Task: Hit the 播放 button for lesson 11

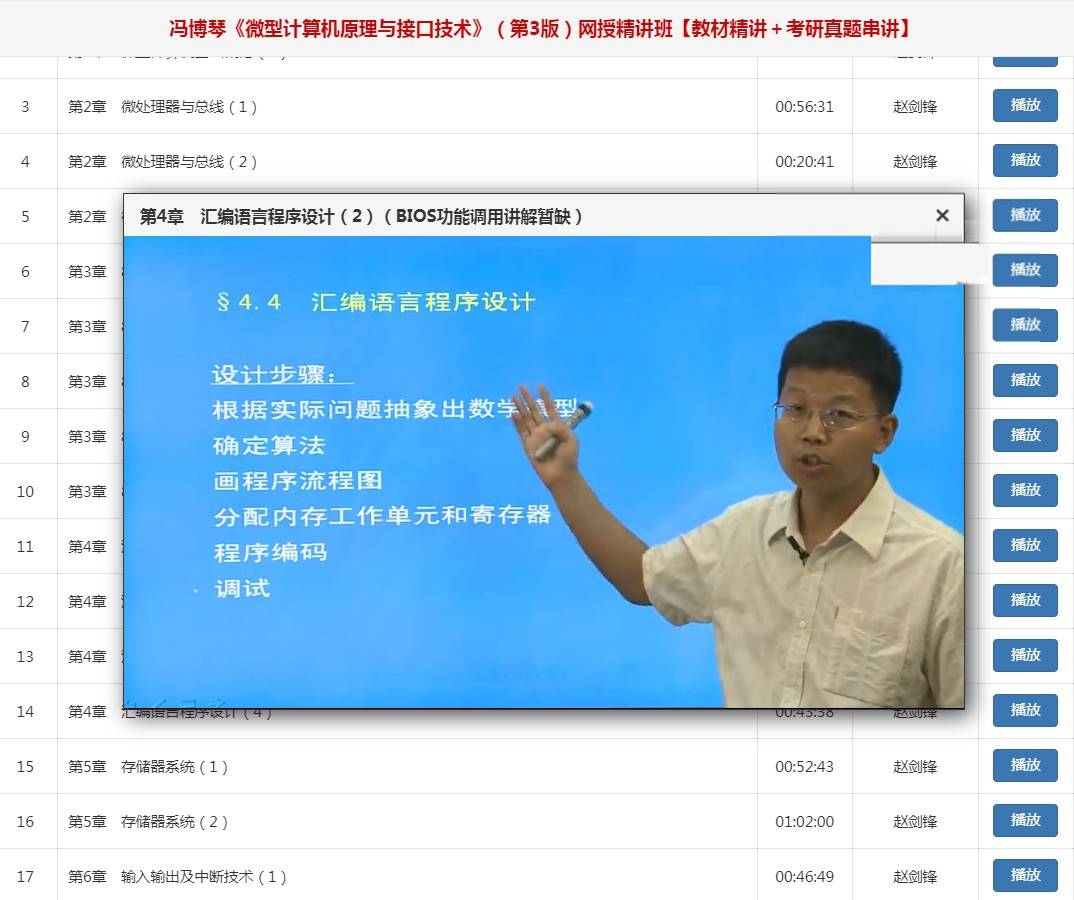Action: [x=1025, y=545]
